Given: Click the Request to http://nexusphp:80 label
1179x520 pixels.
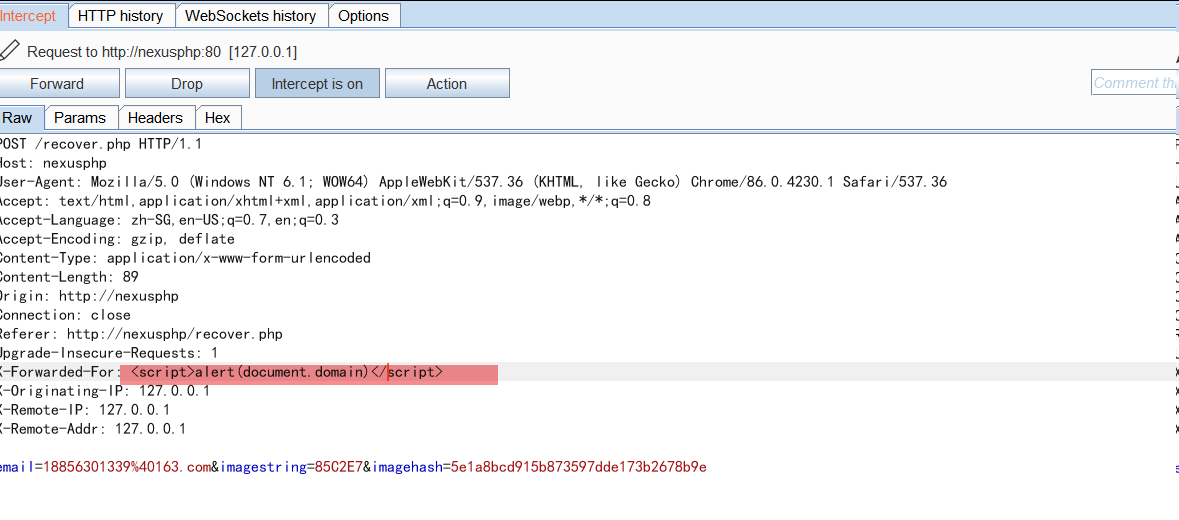Looking at the screenshot, I should coord(162,52).
